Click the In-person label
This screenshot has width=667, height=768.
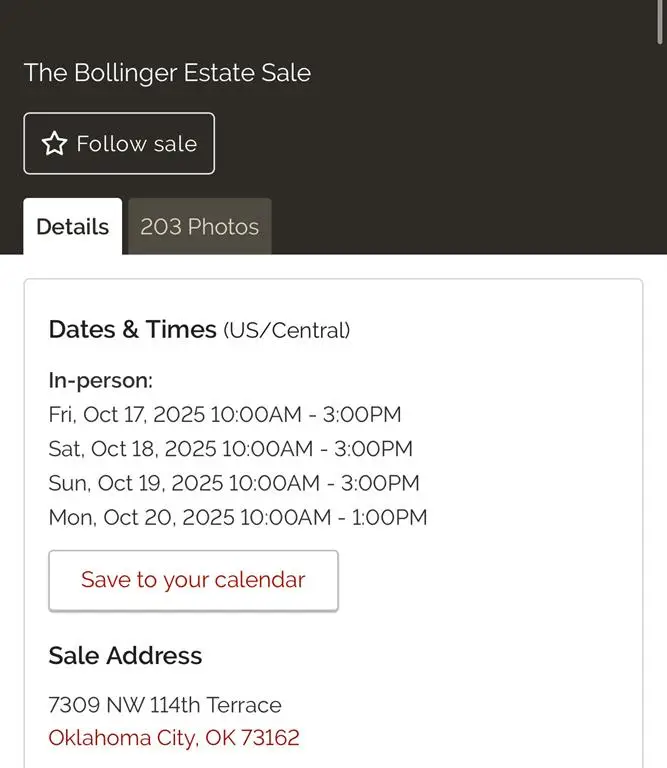click(x=100, y=380)
